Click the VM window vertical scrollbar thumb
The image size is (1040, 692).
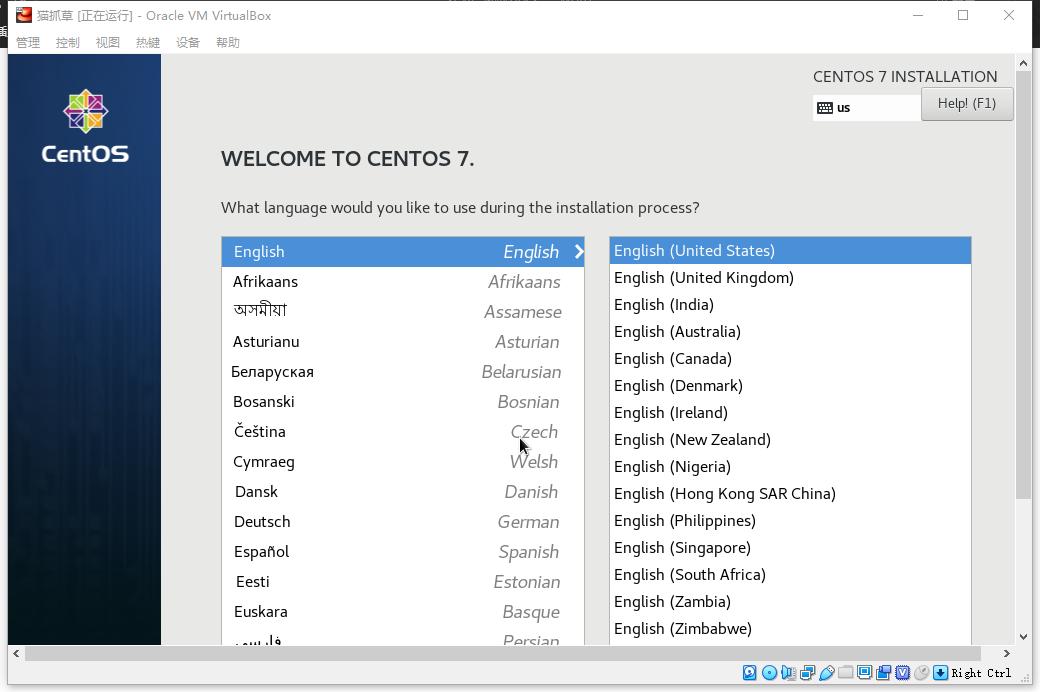1023,285
